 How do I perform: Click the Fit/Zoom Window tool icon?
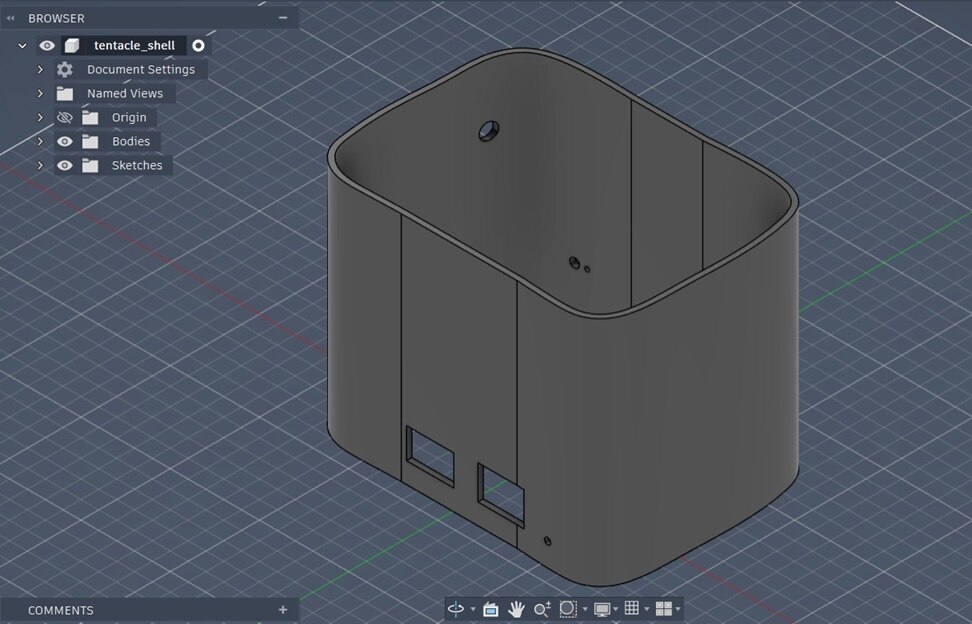(x=568, y=609)
